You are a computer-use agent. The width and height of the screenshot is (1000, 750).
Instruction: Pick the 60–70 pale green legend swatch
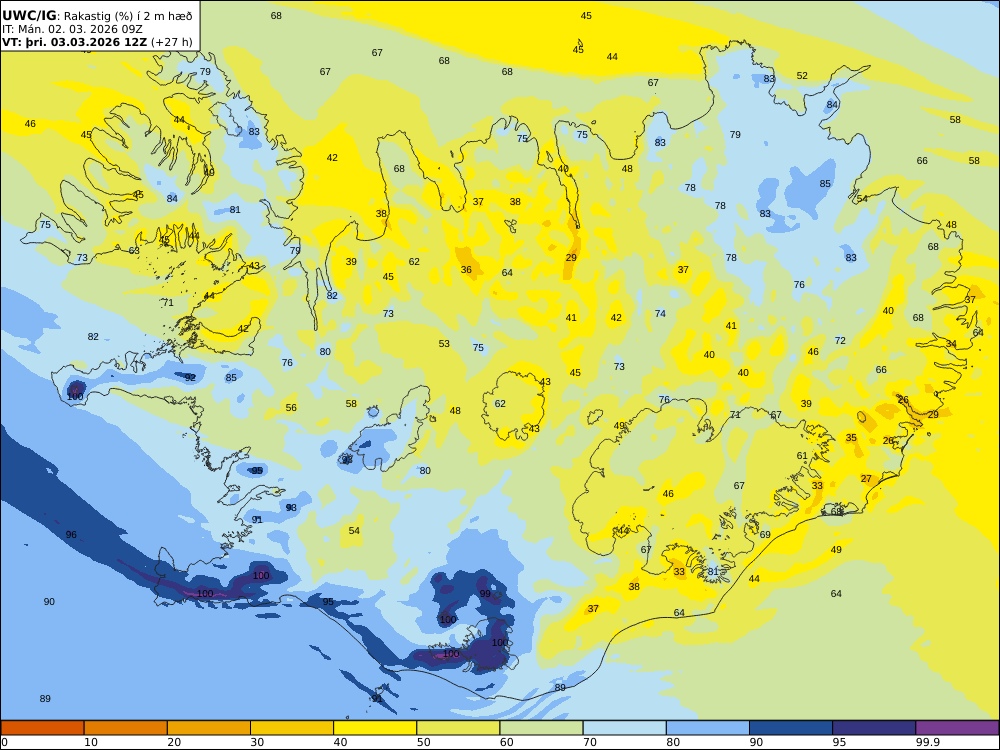pos(541,728)
